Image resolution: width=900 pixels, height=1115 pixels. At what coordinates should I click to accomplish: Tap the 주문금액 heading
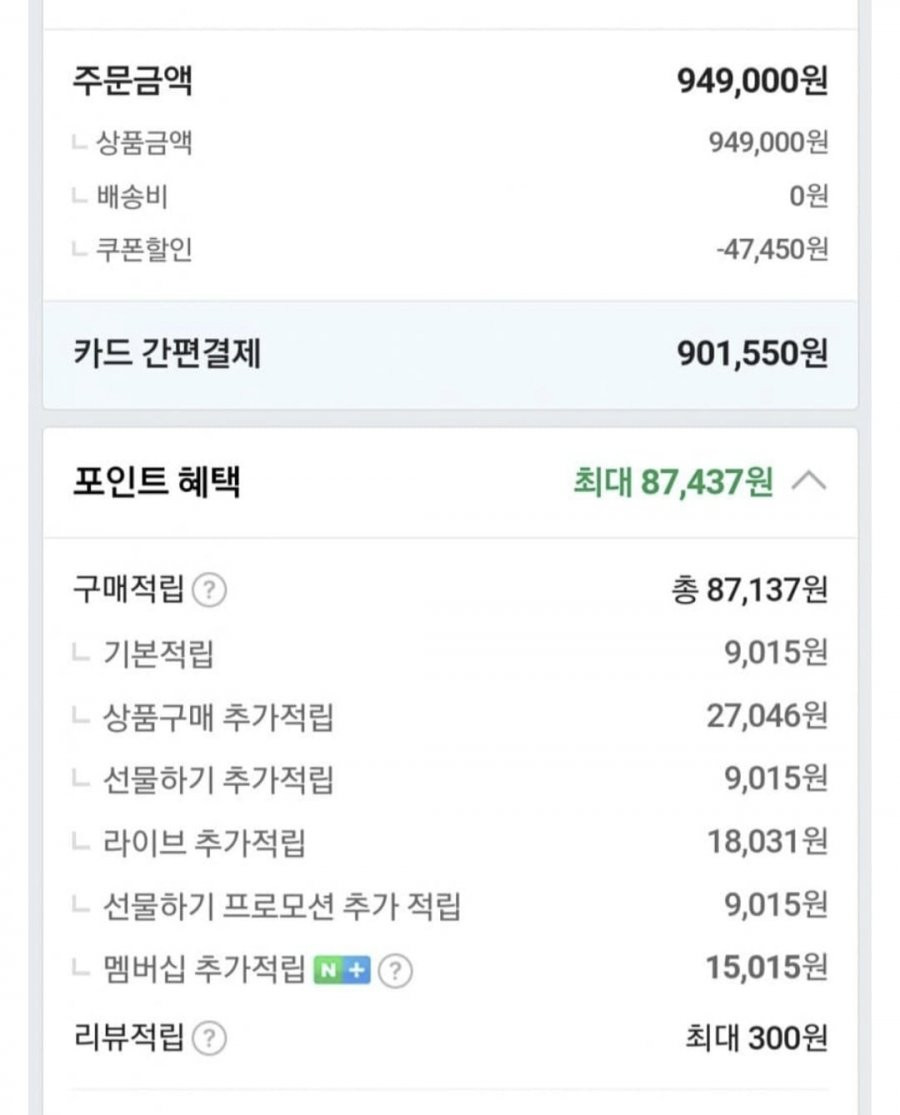(x=133, y=80)
